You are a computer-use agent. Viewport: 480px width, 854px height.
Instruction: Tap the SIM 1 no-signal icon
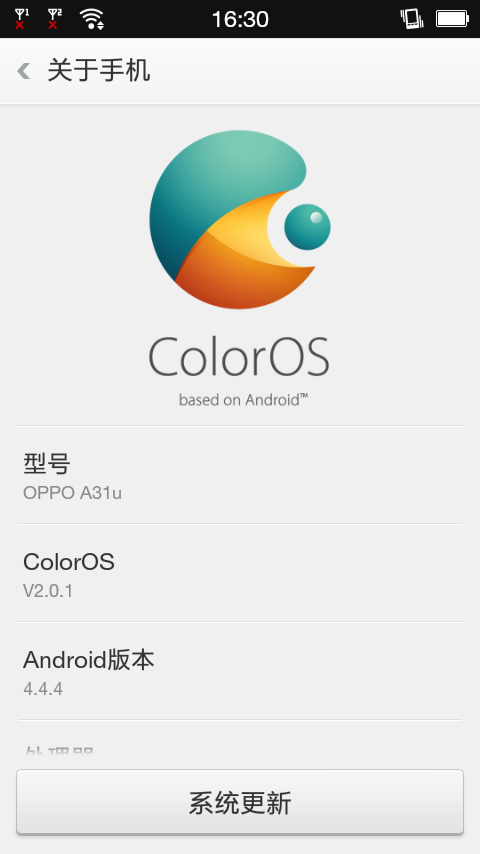click(x=21, y=19)
